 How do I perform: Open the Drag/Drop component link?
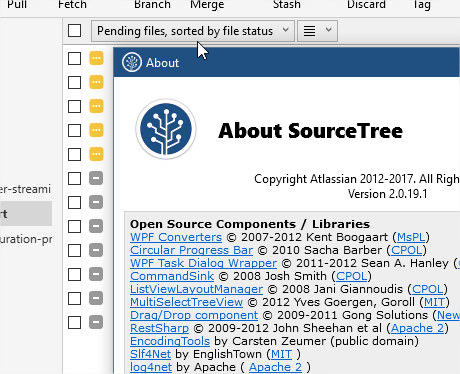pos(194,315)
